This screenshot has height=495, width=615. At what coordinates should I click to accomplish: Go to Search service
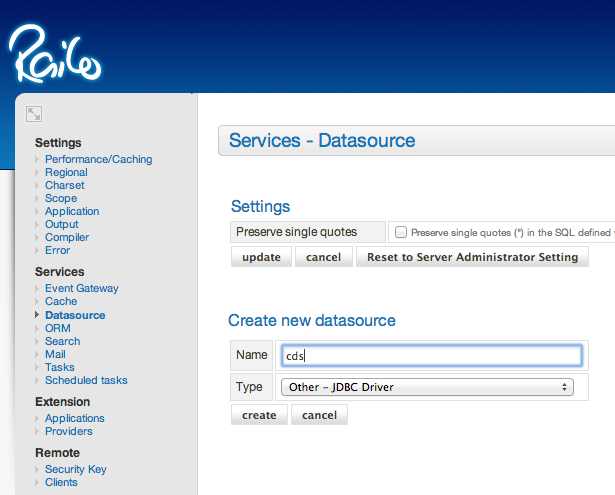(62, 341)
